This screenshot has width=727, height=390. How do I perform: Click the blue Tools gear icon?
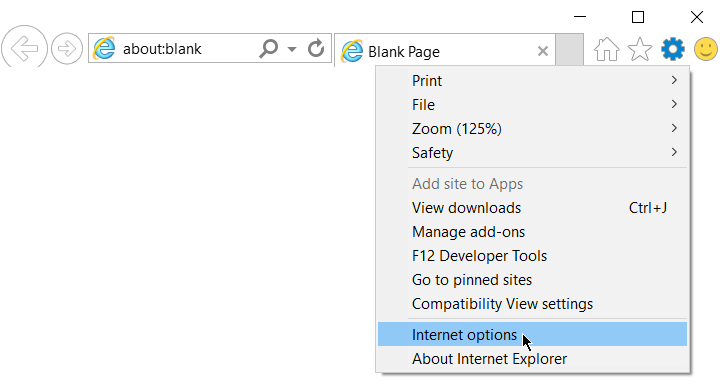click(673, 49)
